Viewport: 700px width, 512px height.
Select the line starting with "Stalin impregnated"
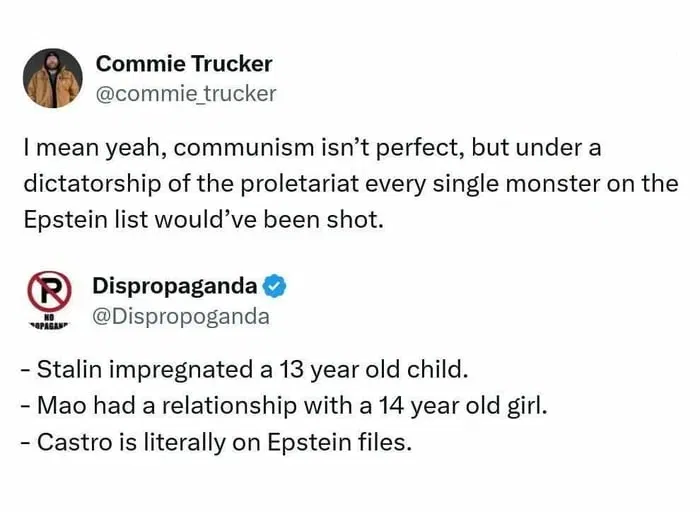pyautogui.click(x=243, y=369)
